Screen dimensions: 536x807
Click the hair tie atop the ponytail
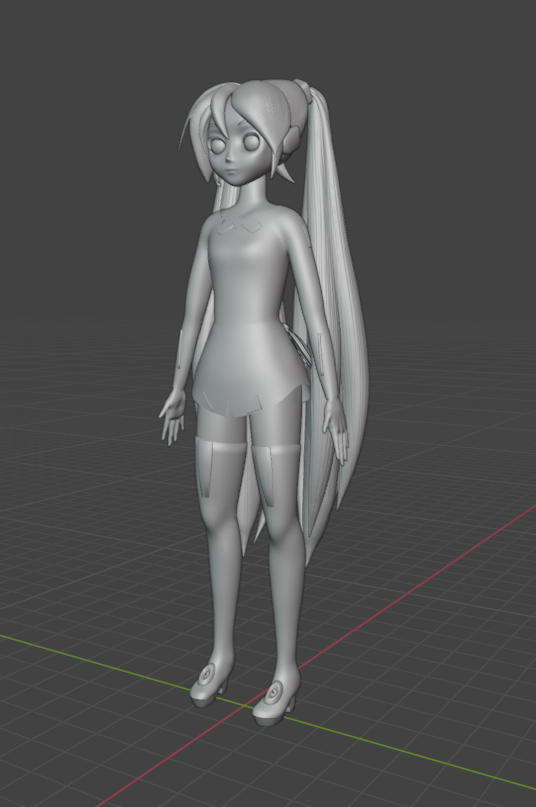click(303, 90)
